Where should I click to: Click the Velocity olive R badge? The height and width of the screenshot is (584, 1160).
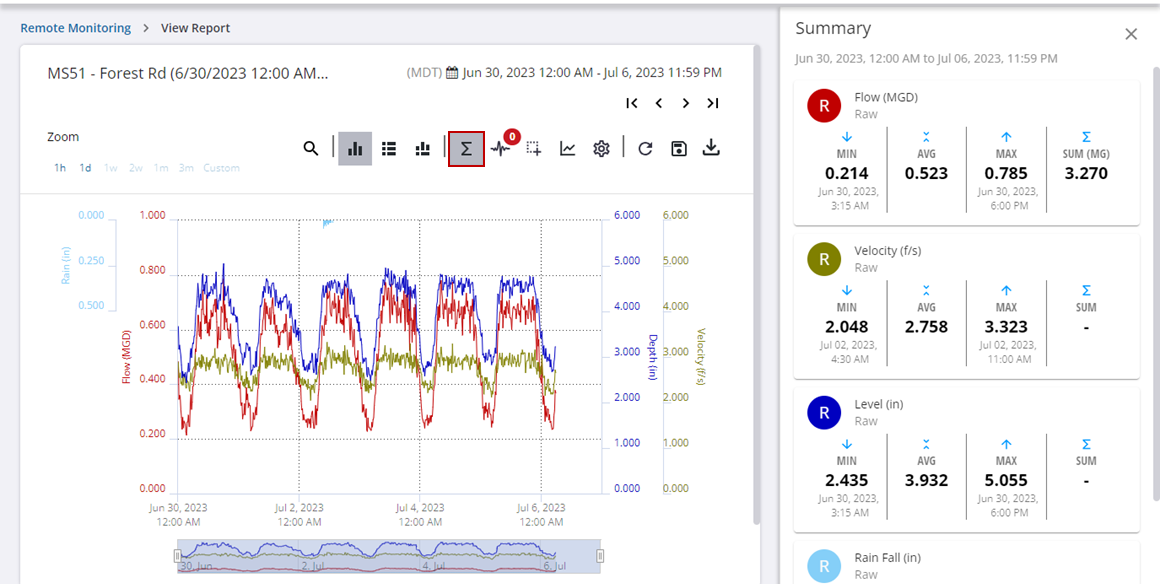click(824, 259)
